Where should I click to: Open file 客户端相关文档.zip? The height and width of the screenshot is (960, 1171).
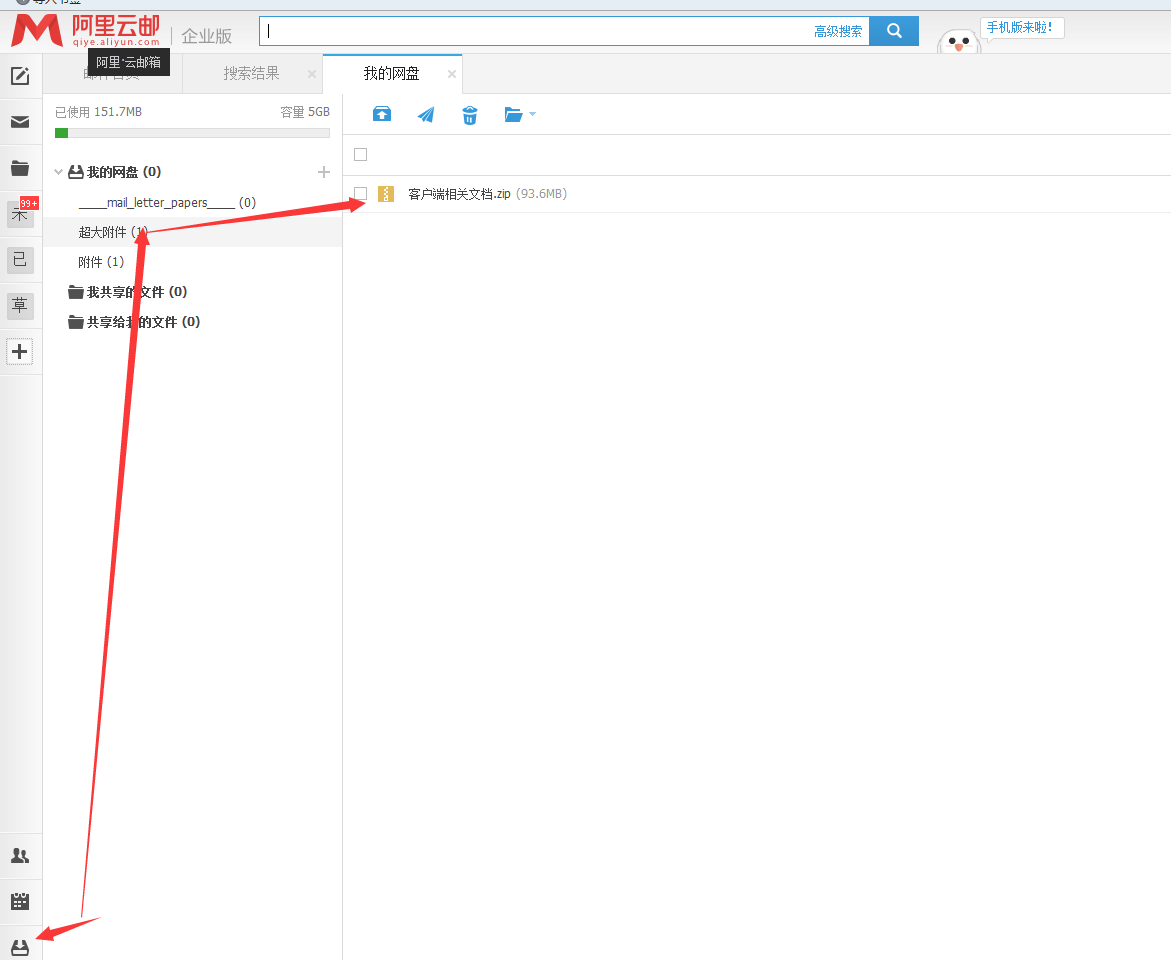click(459, 194)
